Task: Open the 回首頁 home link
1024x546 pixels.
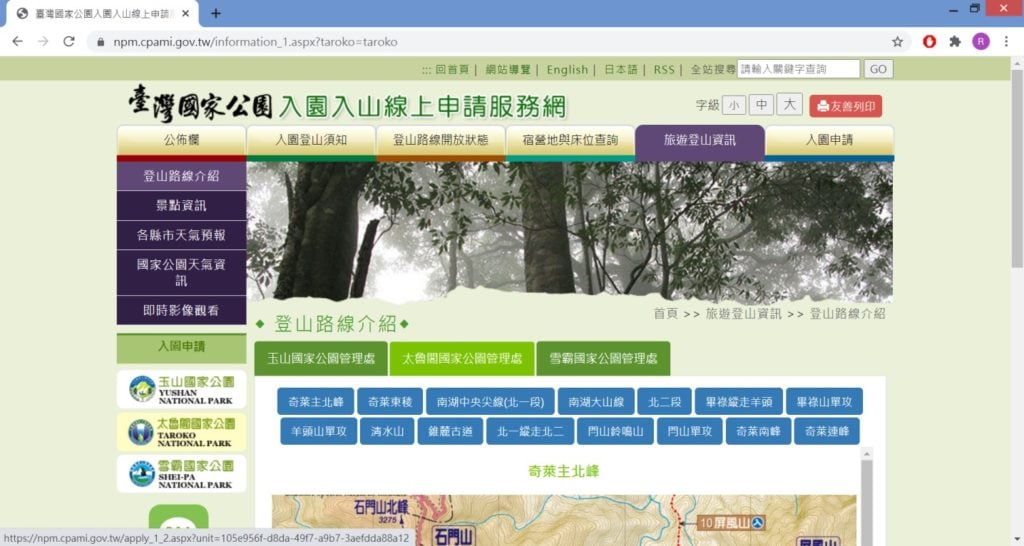Action: [452, 69]
